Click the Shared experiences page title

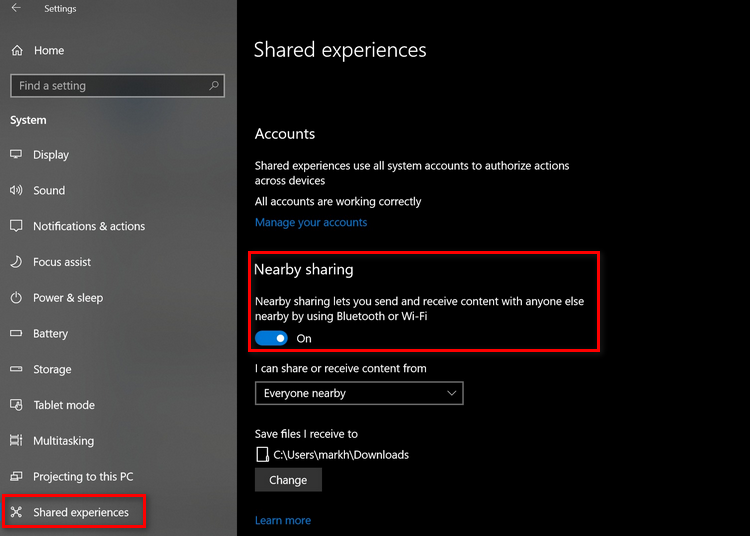point(340,50)
